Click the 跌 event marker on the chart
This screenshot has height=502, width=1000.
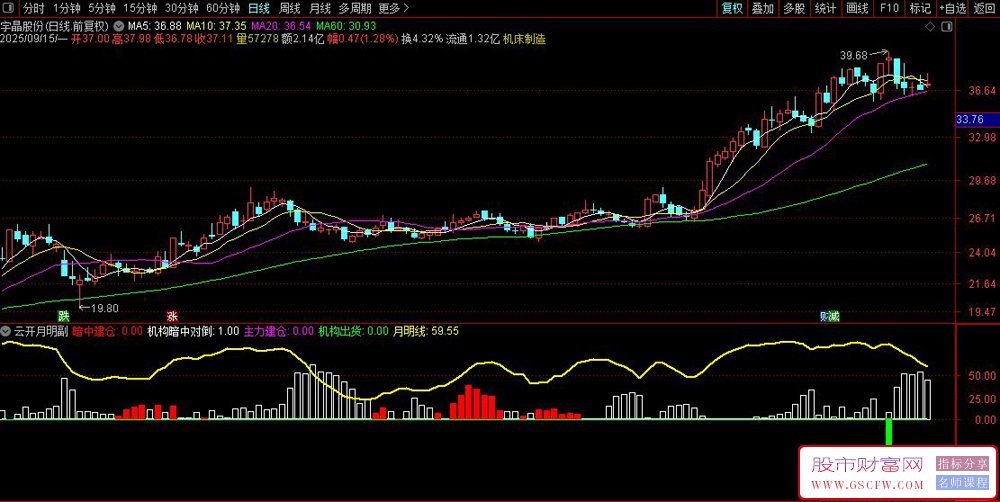[x=63, y=316]
